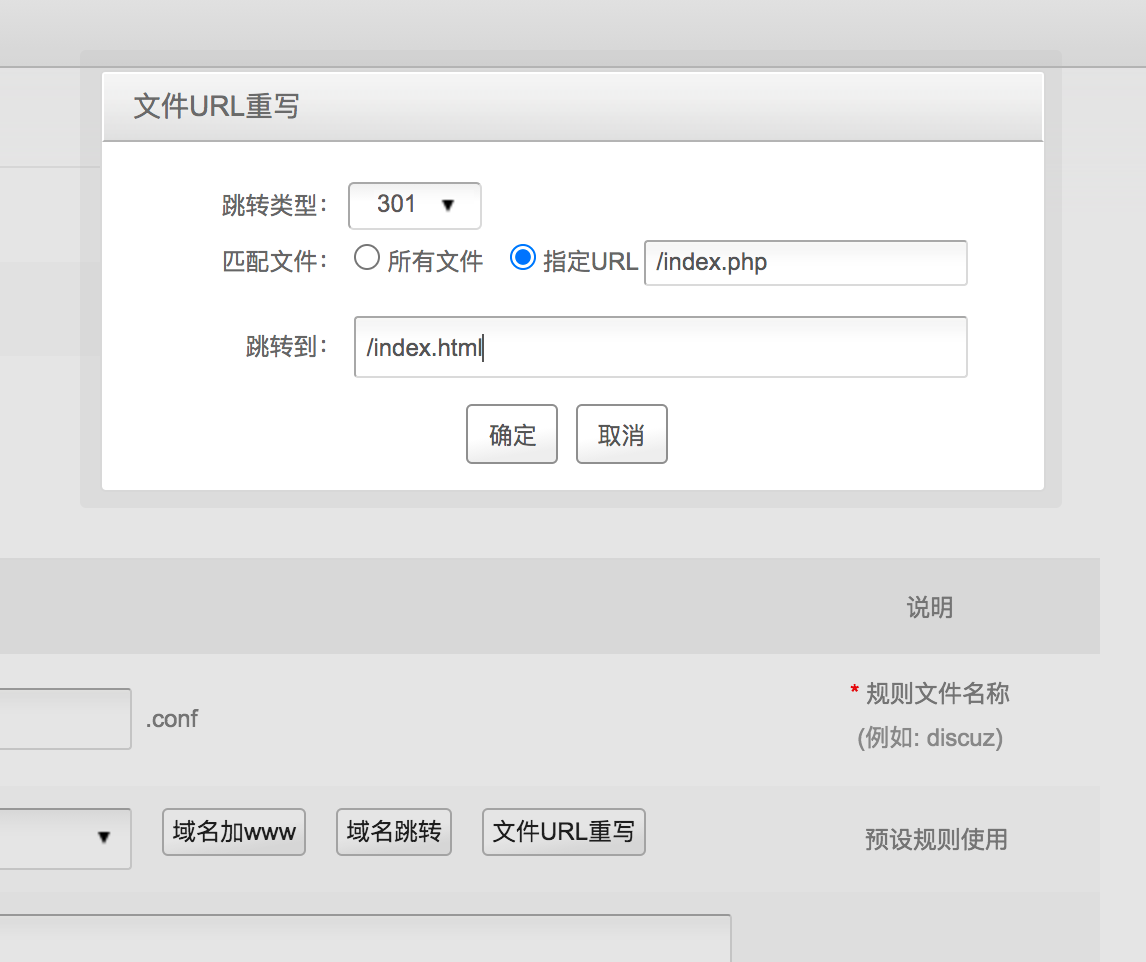Click the 说明 column header
Screen dimensions: 1146x962
pyautogui.click(x=929, y=607)
